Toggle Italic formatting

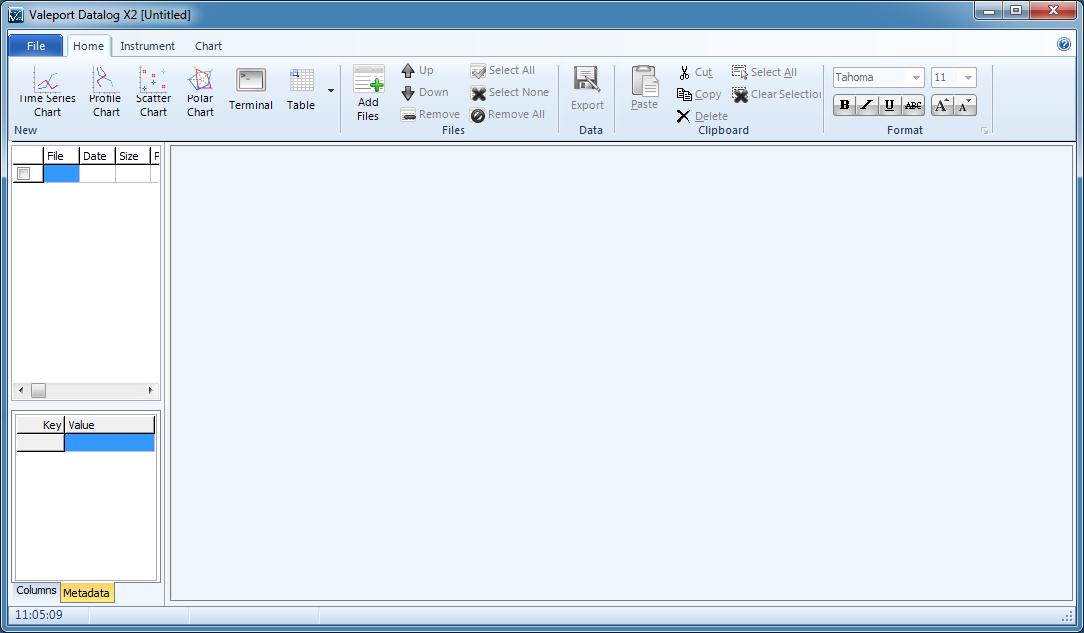click(866, 105)
